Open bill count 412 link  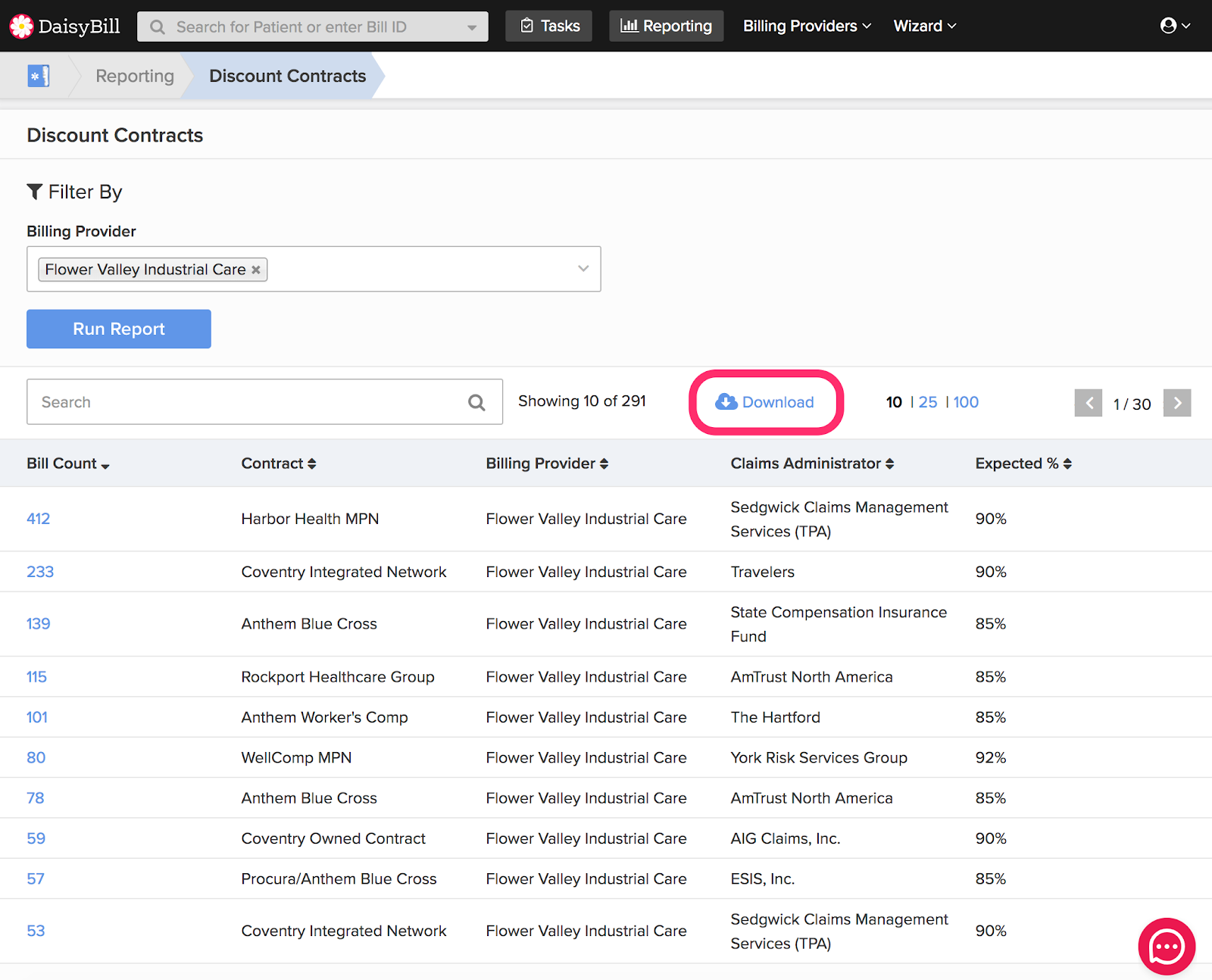[x=38, y=519]
